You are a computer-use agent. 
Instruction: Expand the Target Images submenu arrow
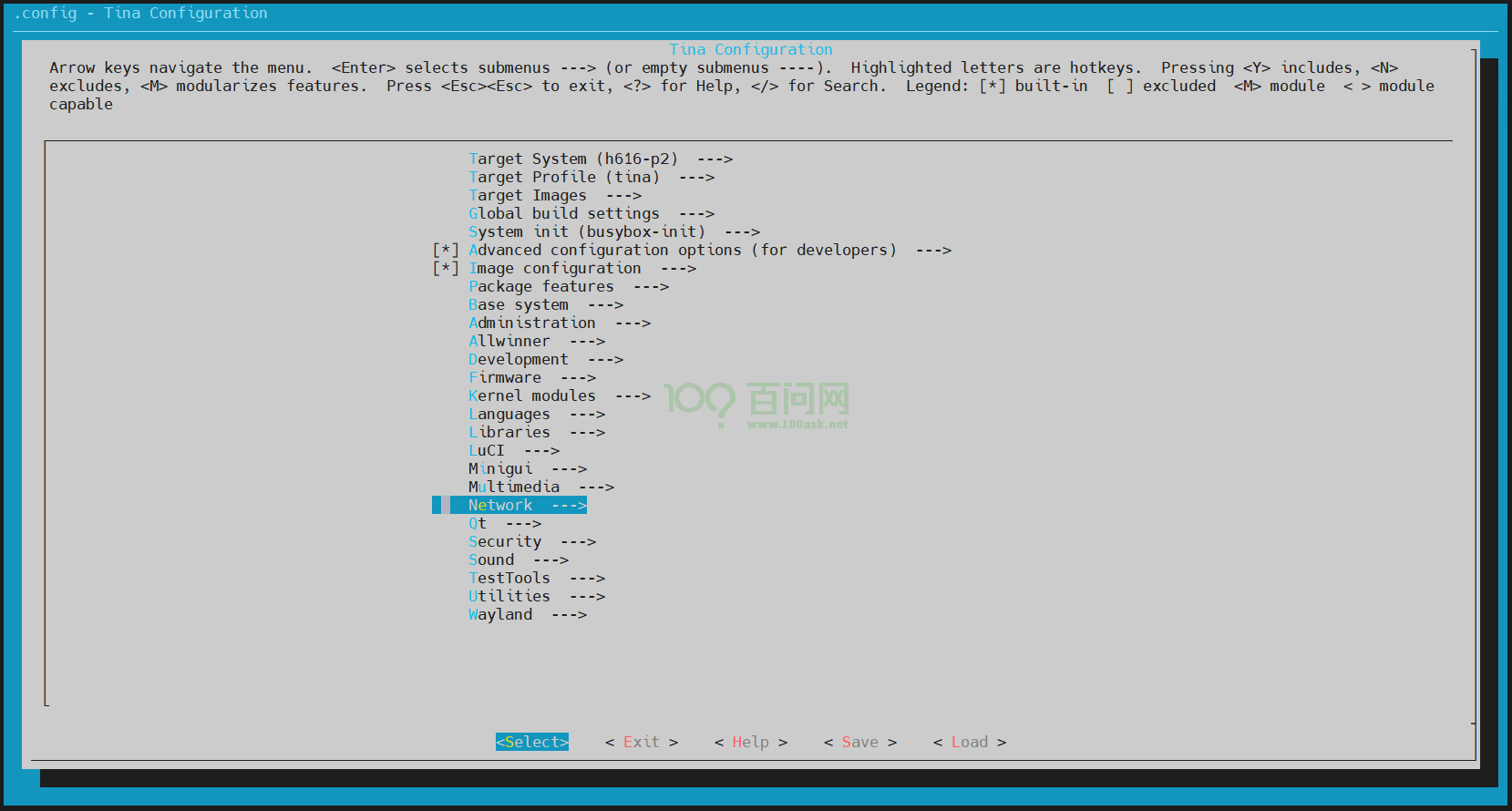[x=623, y=196]
